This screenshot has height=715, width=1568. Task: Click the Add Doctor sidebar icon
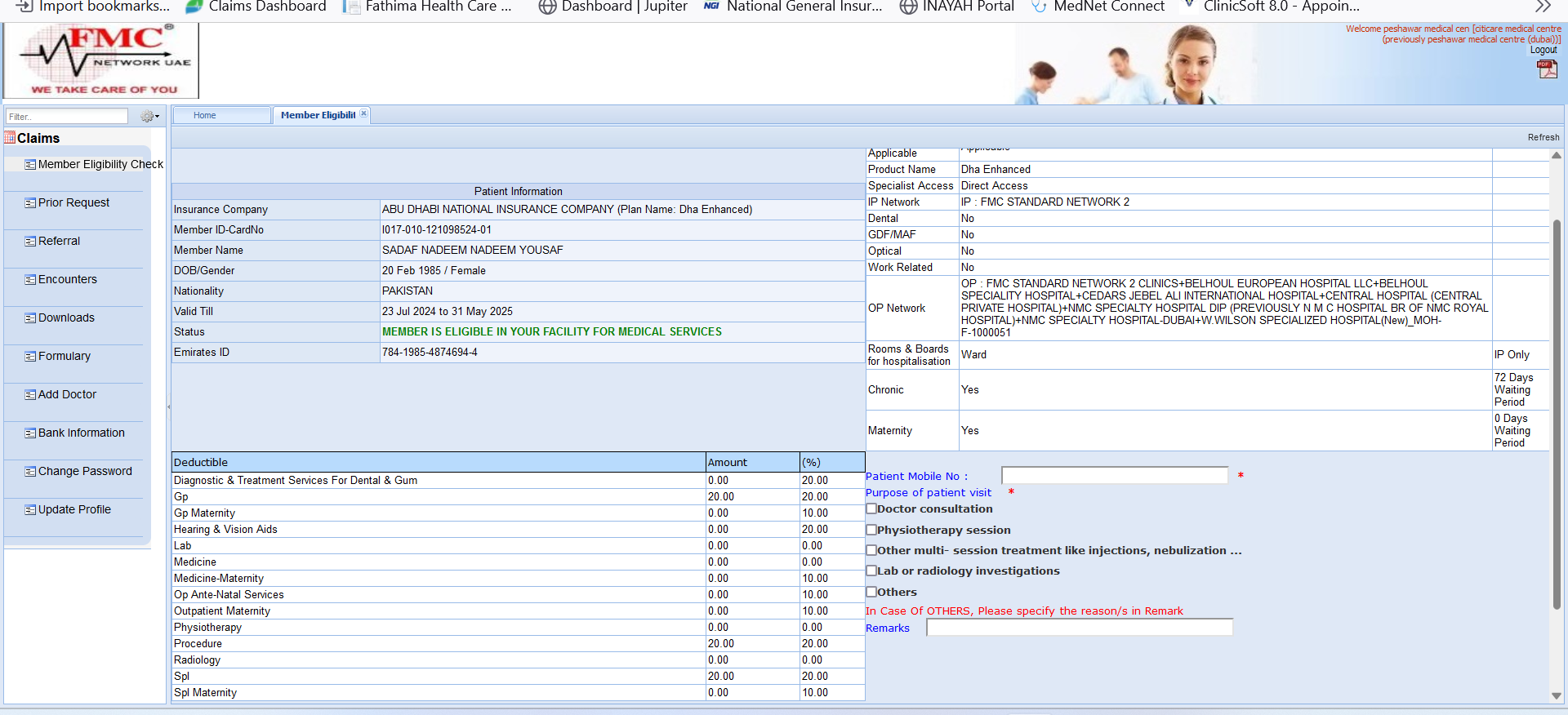pos(30,395)
